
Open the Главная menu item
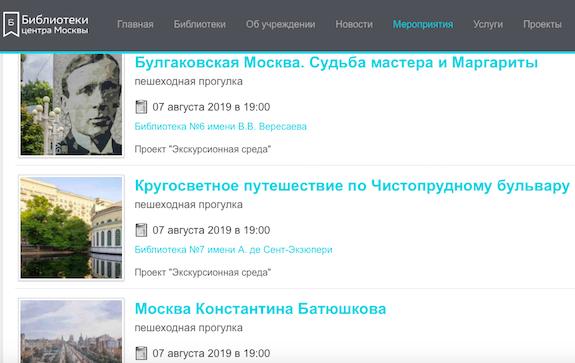135,24
